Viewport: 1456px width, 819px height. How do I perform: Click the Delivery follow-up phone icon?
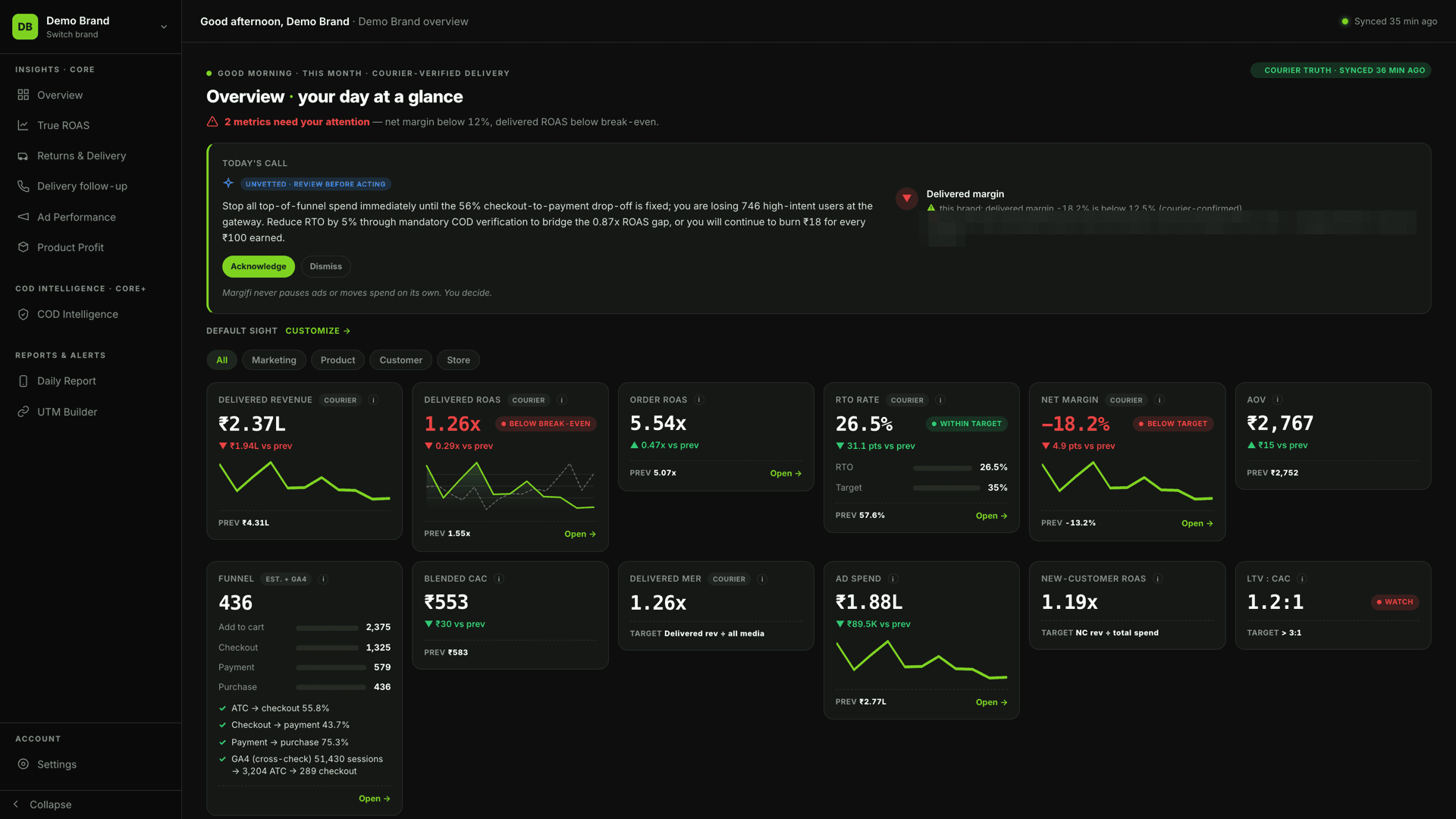tap(24, 187)
